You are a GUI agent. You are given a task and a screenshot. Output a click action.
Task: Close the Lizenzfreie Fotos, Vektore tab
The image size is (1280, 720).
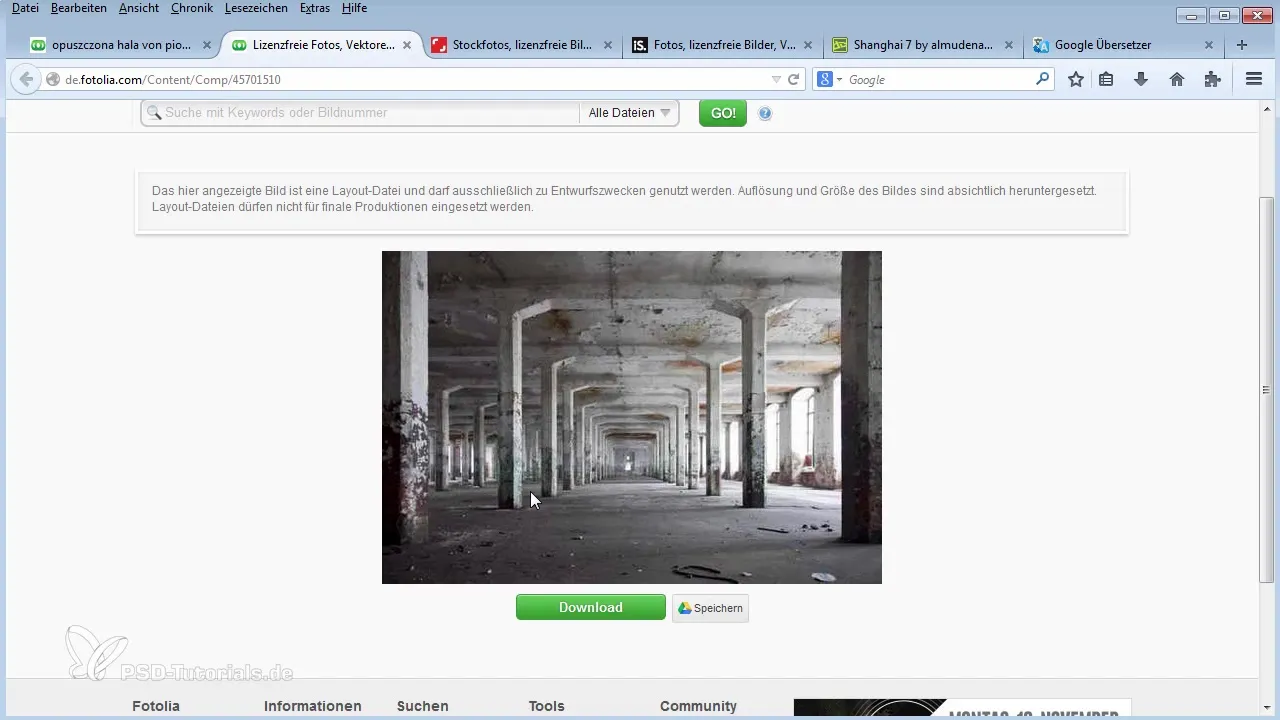(x=407, y=45)
